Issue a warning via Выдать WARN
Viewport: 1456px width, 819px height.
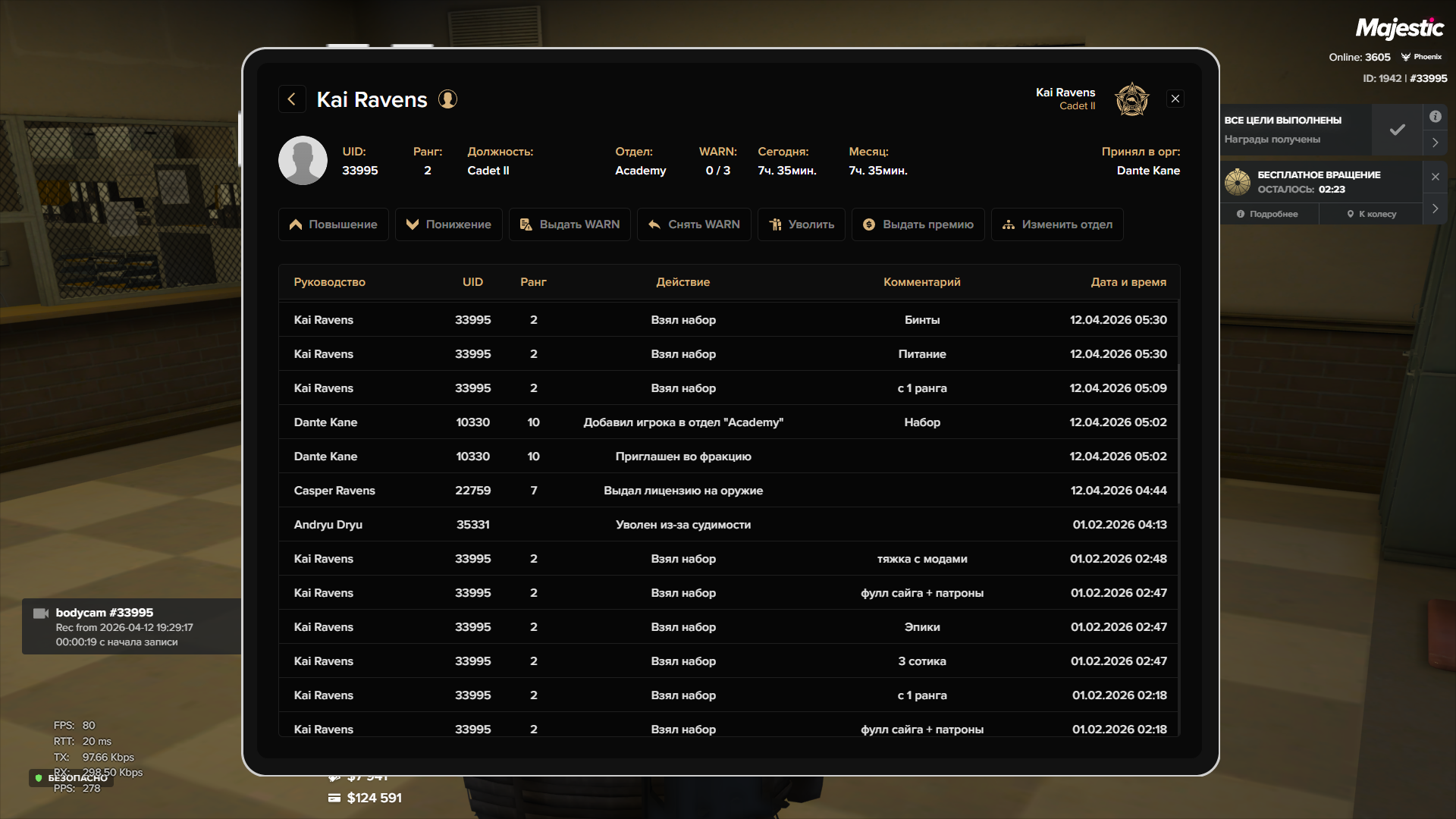[x=570, y=224]
